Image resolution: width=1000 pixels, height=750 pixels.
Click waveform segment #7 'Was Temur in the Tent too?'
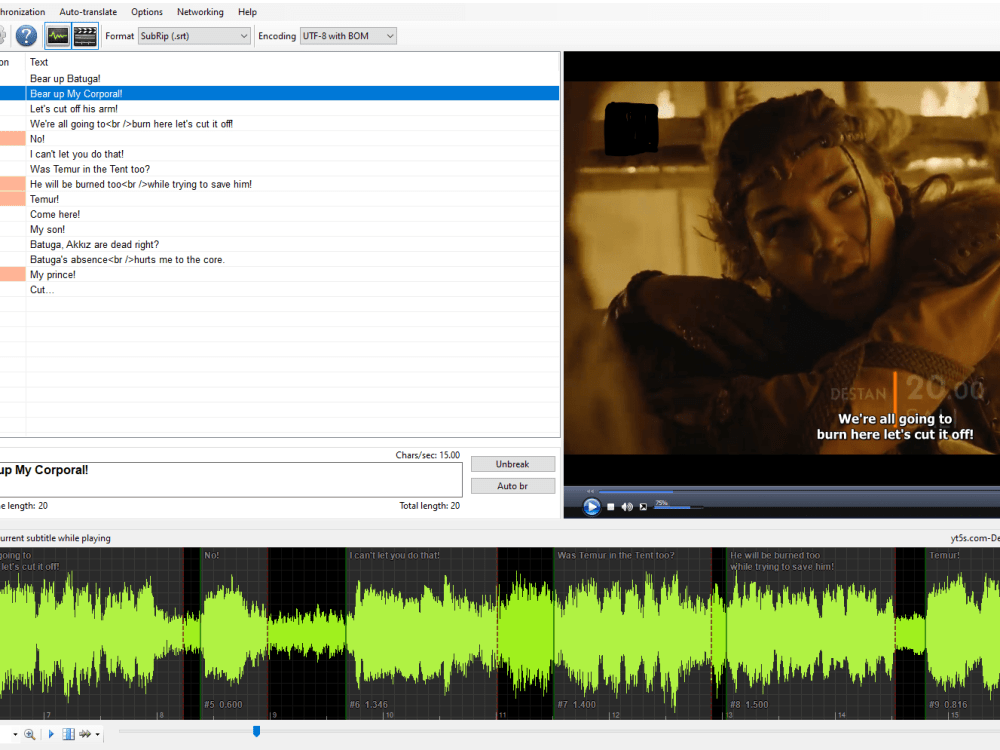(x=633, y=631)
